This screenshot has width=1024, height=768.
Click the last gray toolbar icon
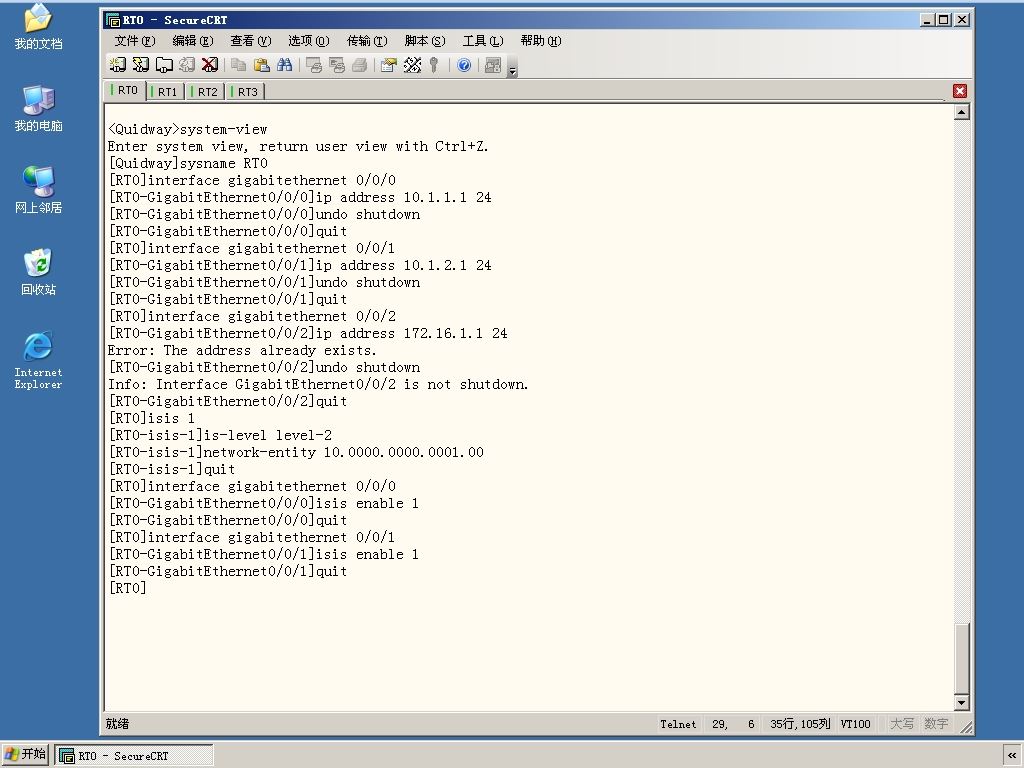coord(493,65)
